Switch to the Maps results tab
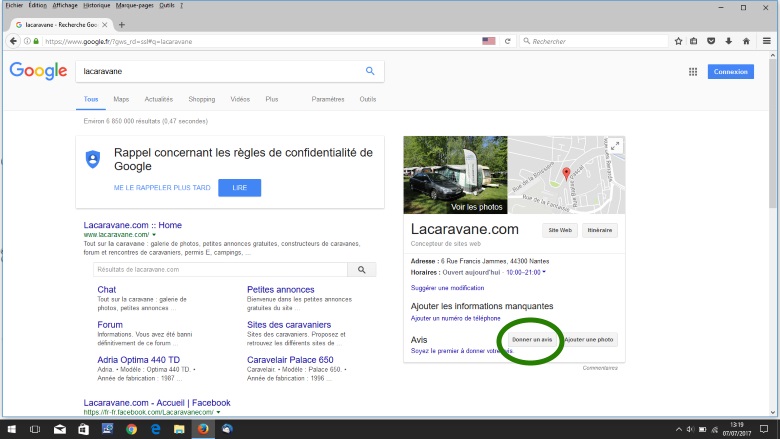 [121, 99]
